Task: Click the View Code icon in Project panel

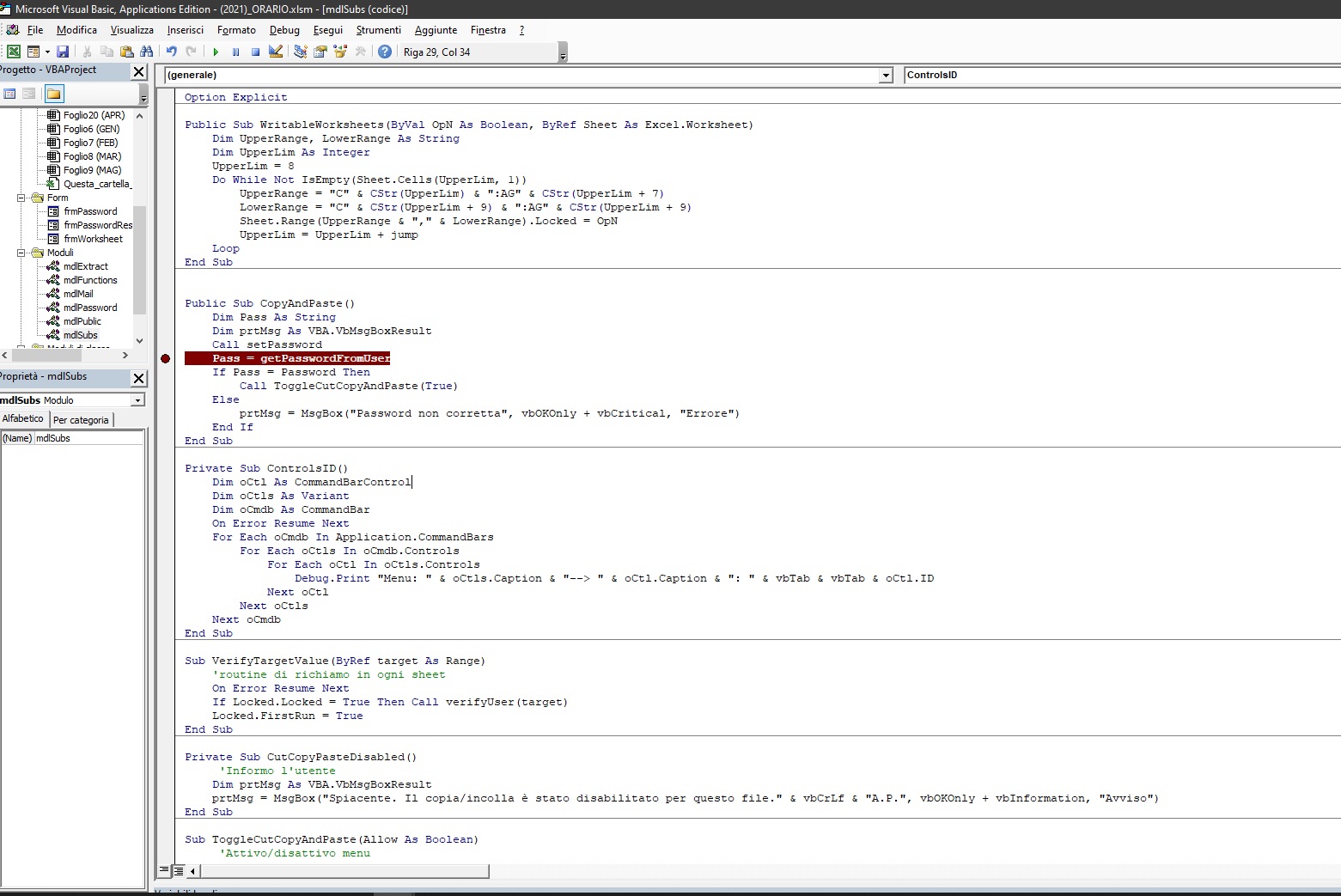Action: [9, 94]
